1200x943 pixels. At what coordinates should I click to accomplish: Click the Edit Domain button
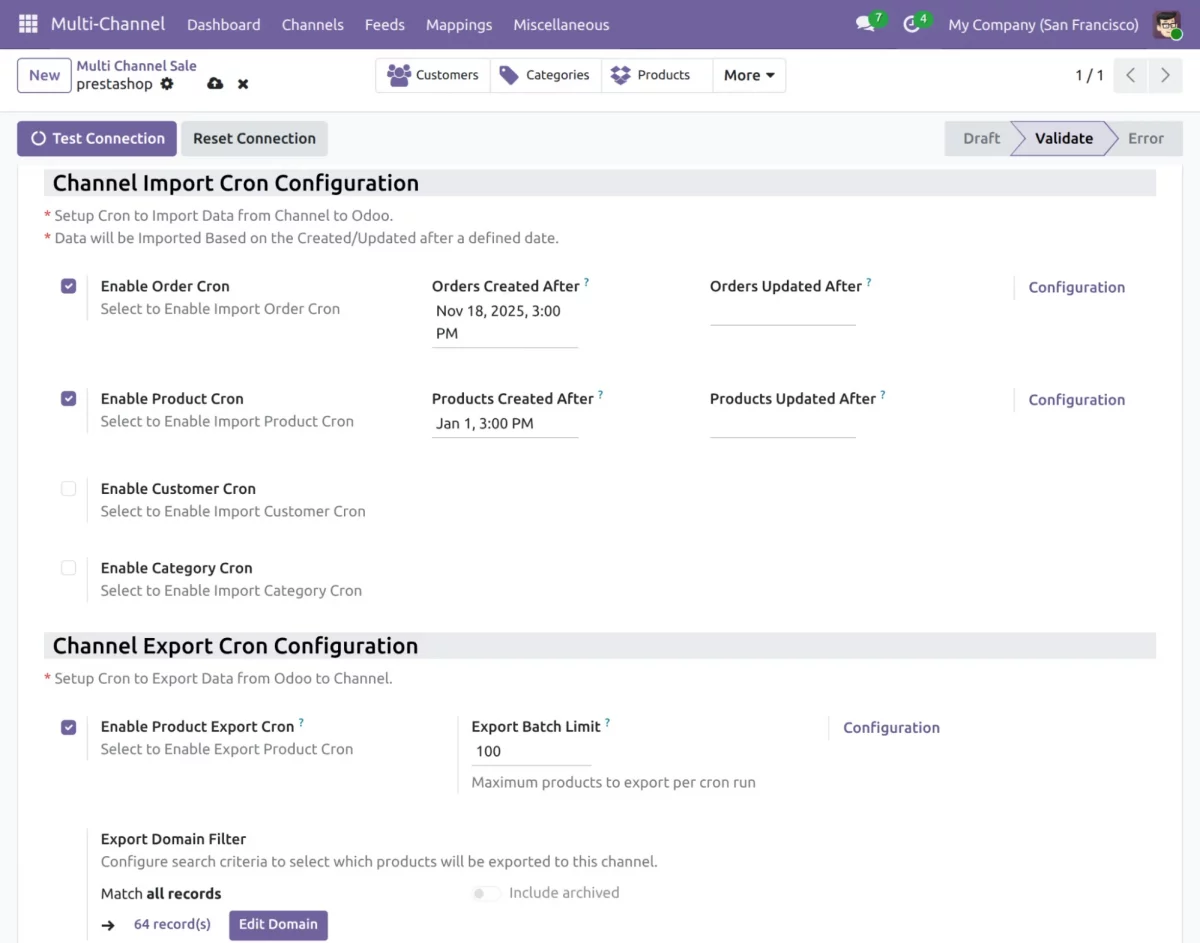pos(278,925)
